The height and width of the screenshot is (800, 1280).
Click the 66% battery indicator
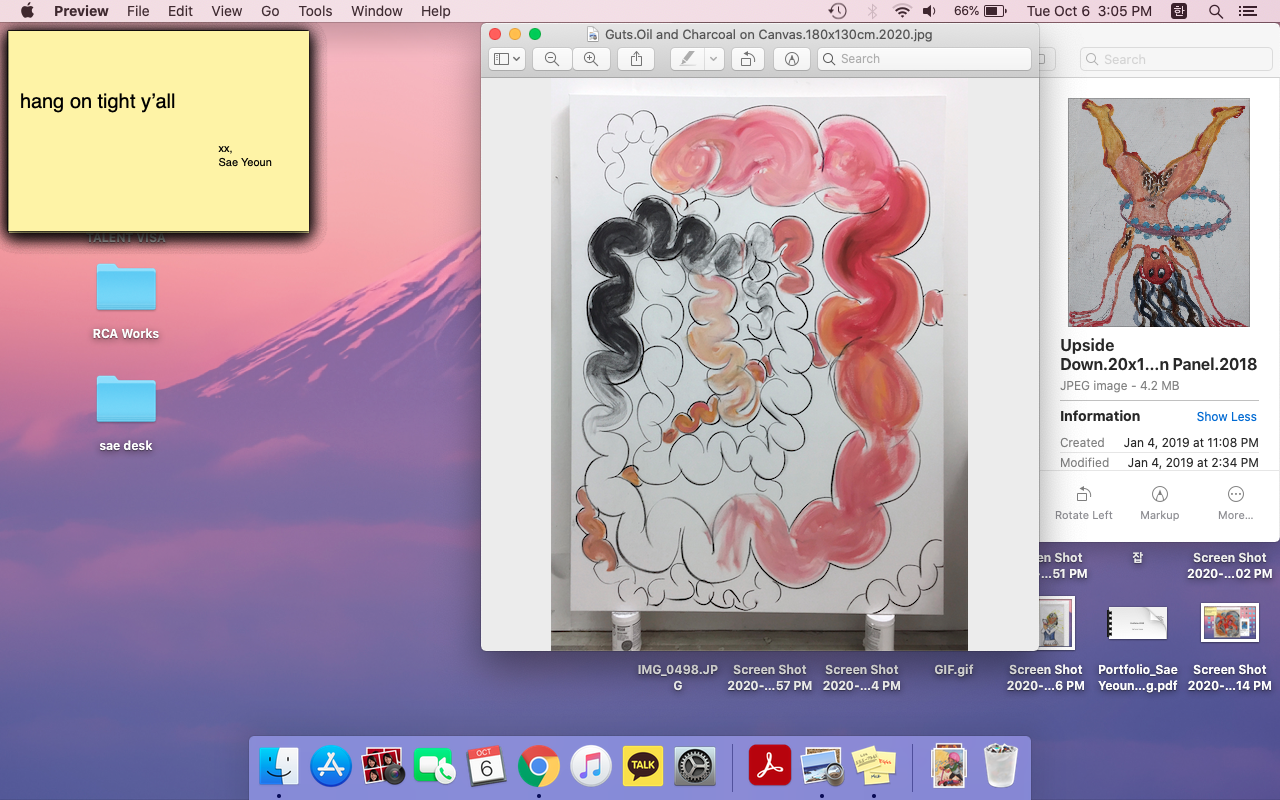click(980, 11)
